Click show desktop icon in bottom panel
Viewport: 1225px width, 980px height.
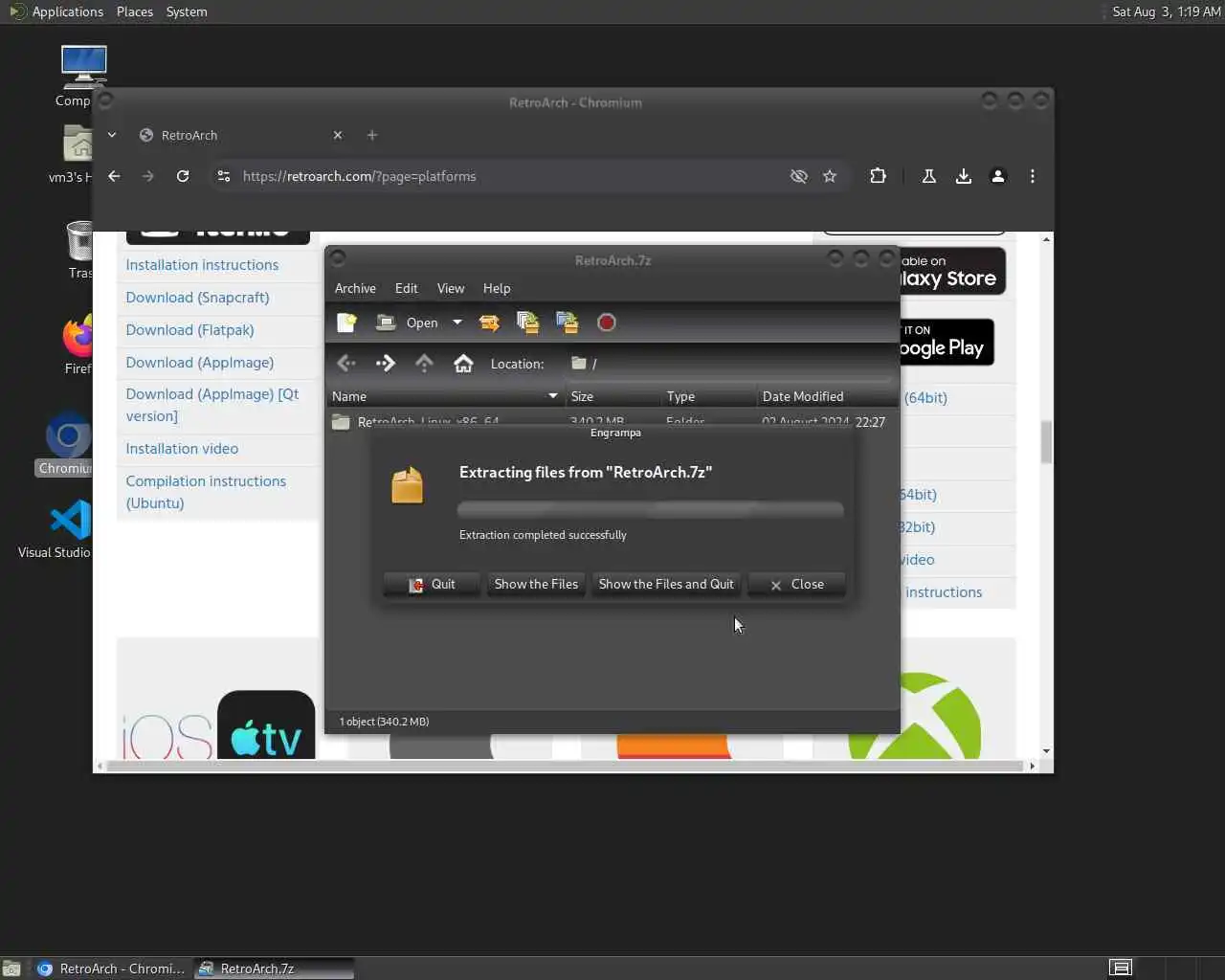click(x=11, y=969)
